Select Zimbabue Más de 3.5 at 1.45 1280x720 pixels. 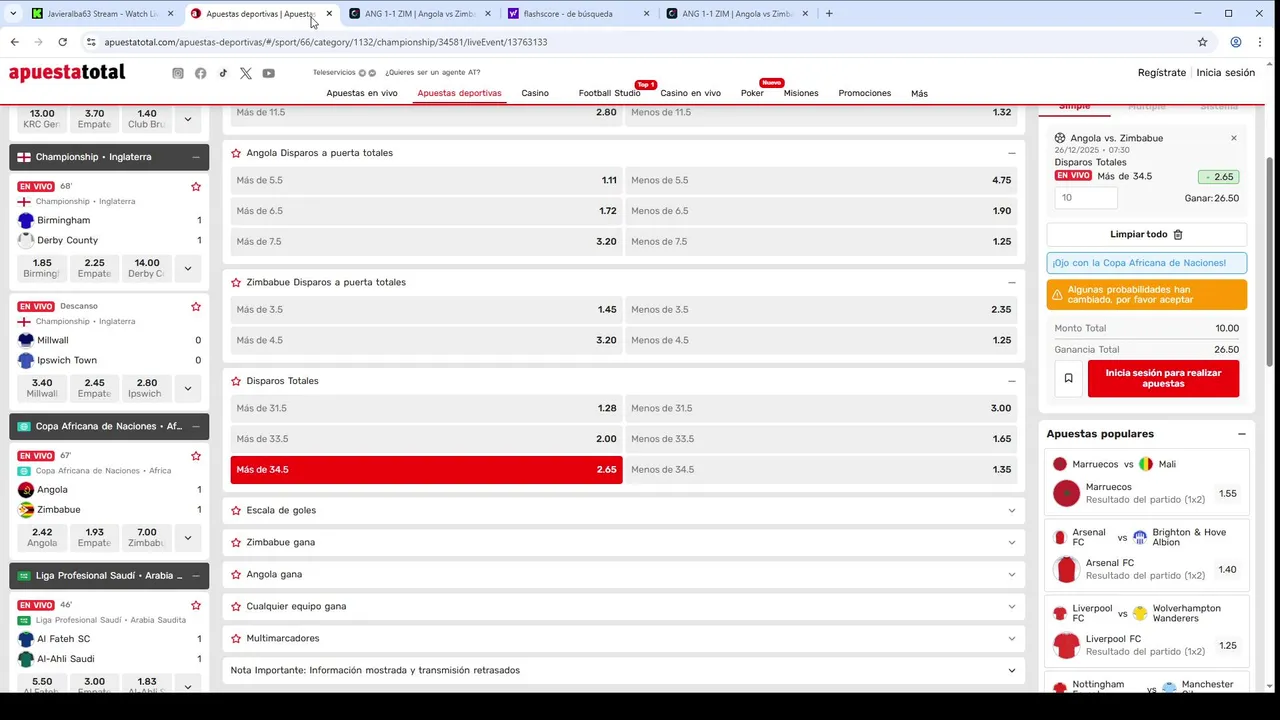click(426, 309)
